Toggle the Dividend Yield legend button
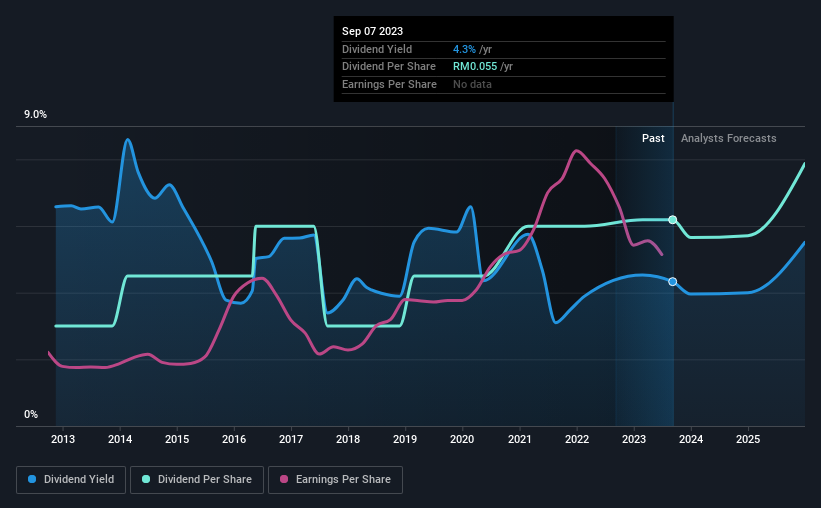The width and height of the screenshot is (821, 508). (x=71, y=480)
